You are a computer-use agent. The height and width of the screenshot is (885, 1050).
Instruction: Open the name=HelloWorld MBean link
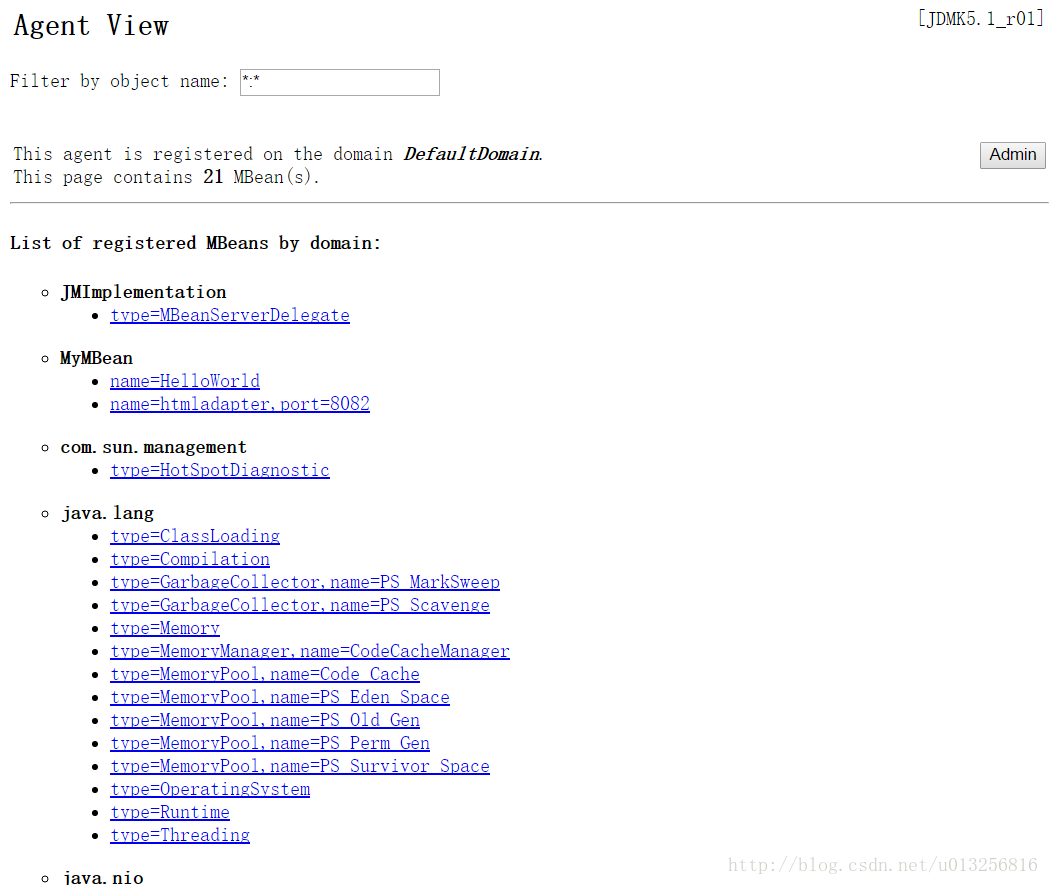[185, 382]
